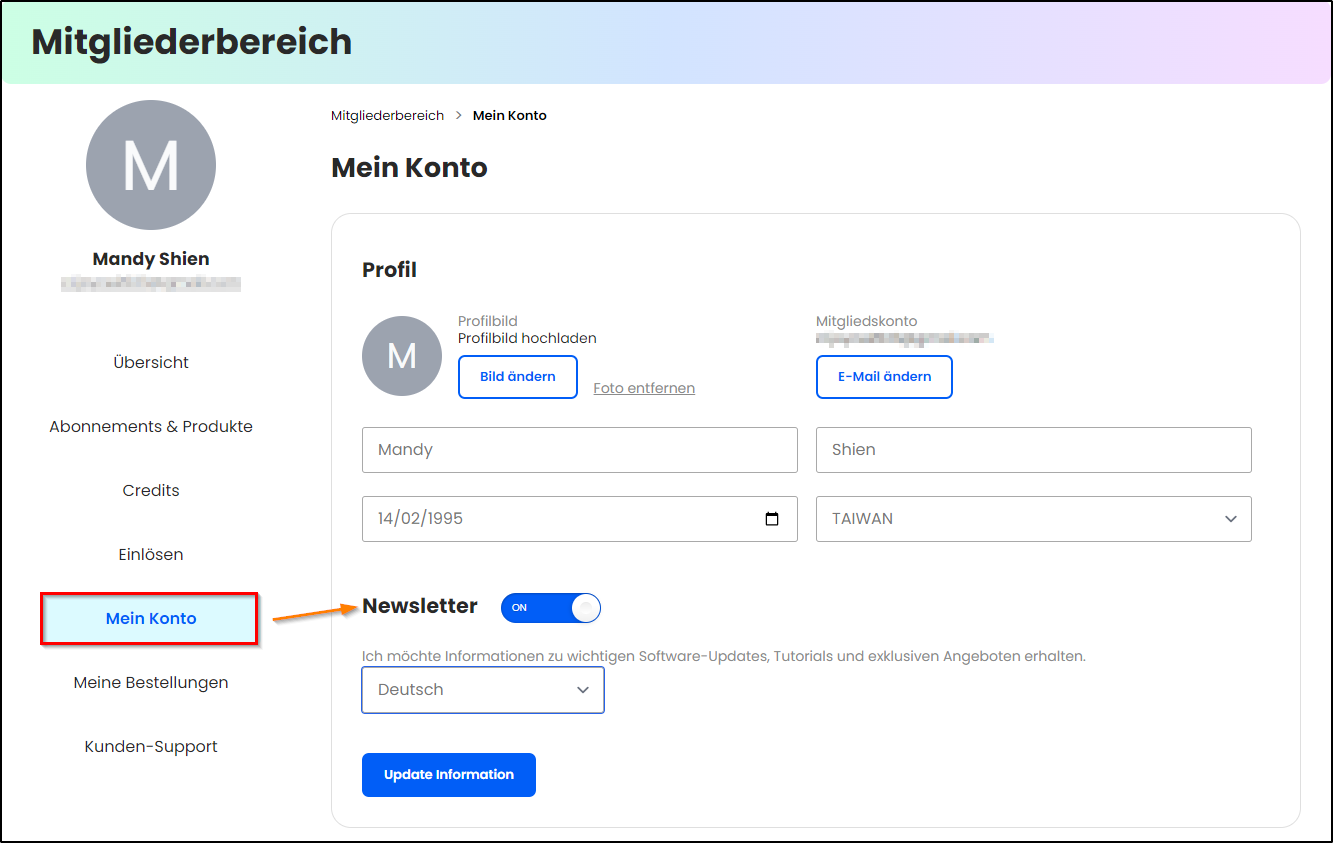1333x843 pixels.
Task: Open the Einlösen sidebar item
Action: tap(151, 554)
